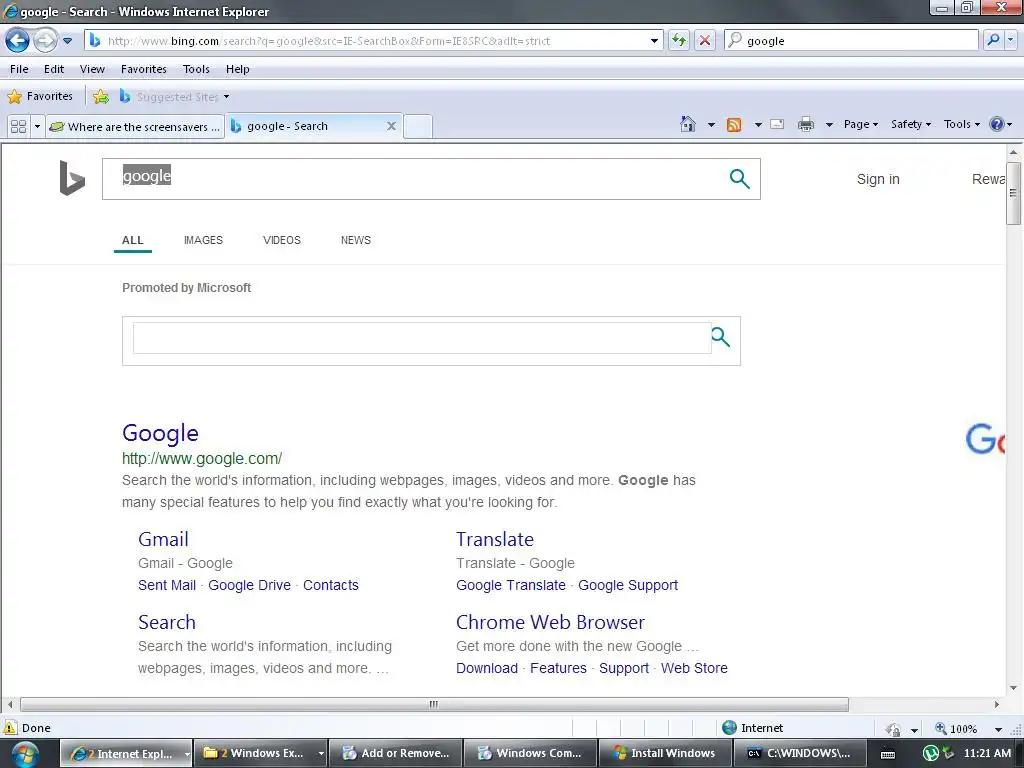
Task: Click the Windows Start orb
Action: click(x=25, y=754)
